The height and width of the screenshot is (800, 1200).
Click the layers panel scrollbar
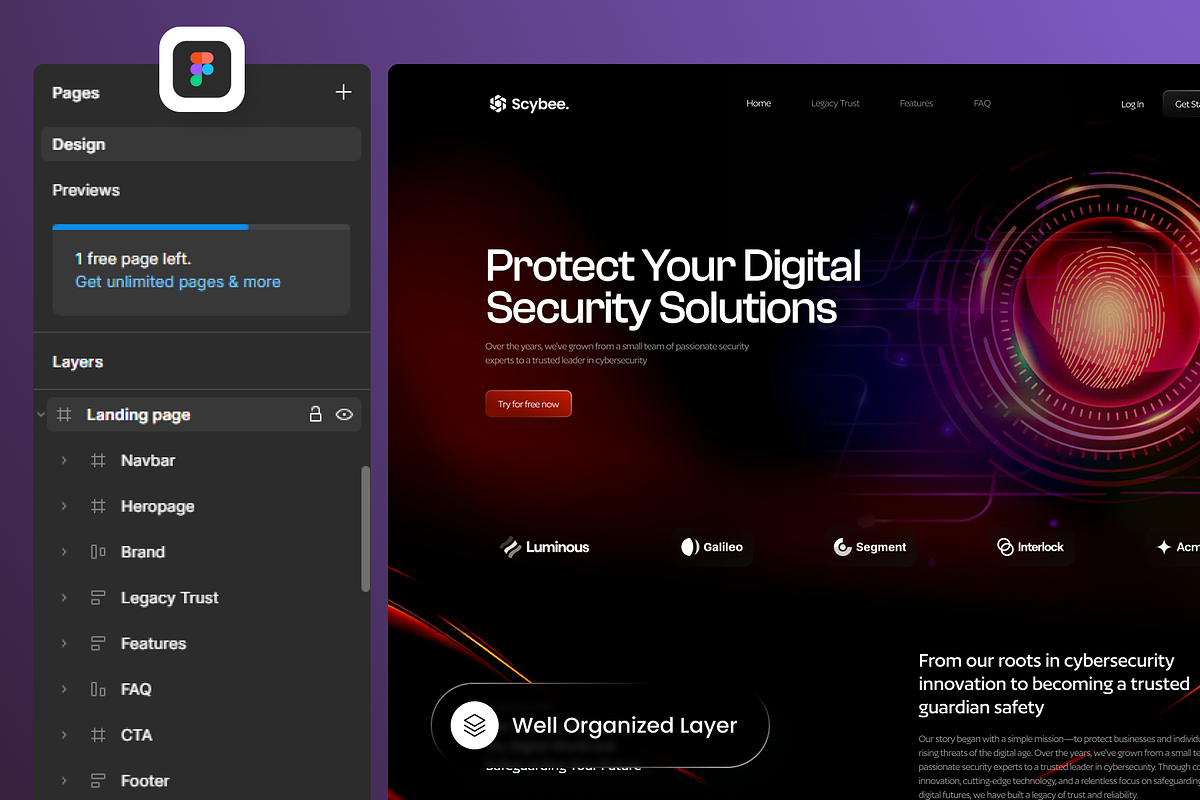point(365,530)
